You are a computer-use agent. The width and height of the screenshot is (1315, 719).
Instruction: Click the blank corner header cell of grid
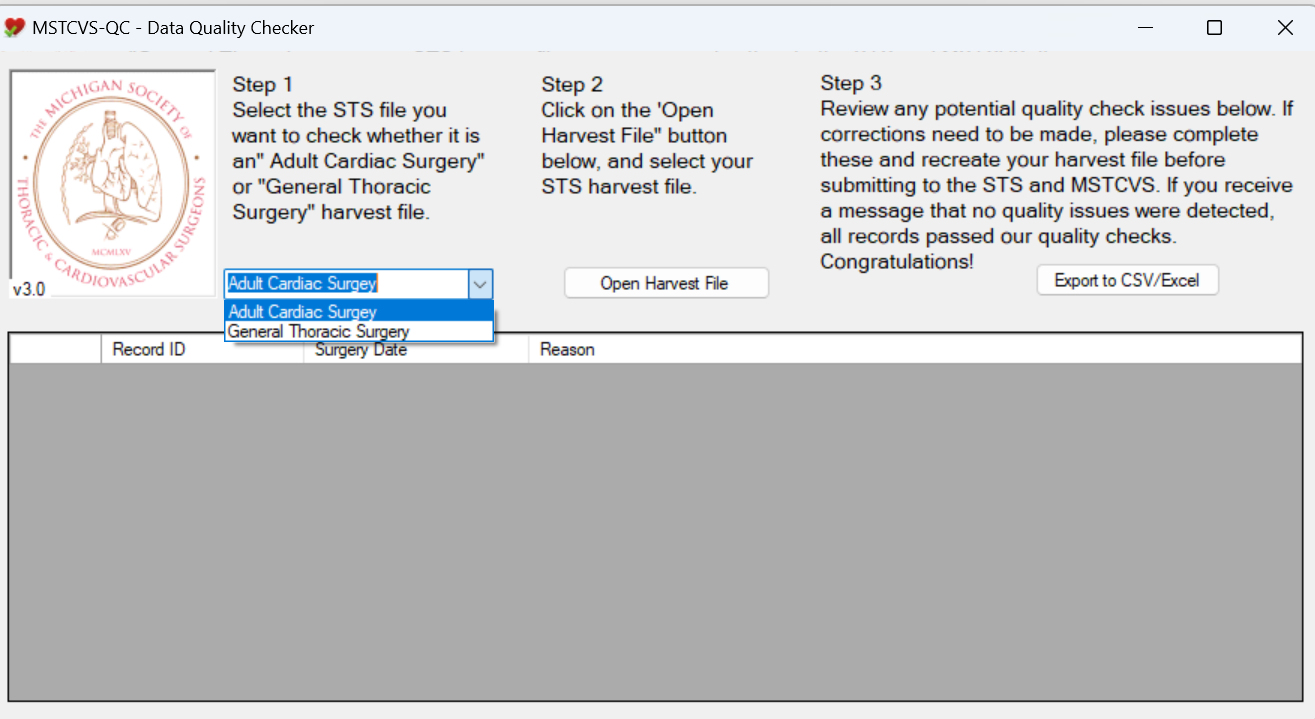(x=55, y=350)
